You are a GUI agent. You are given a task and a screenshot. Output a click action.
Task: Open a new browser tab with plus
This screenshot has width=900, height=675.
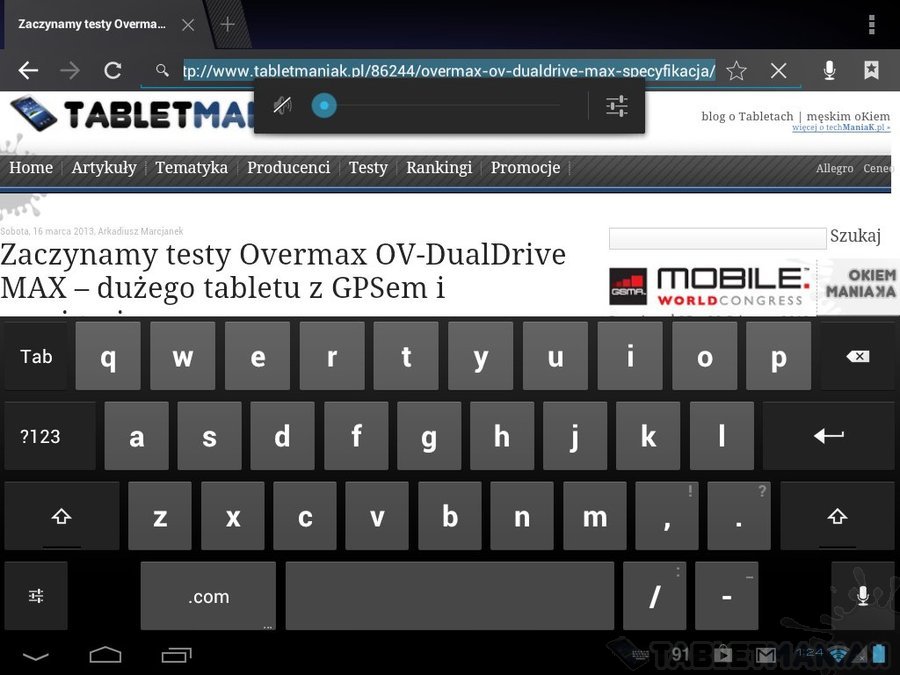[x=227, y=24]
